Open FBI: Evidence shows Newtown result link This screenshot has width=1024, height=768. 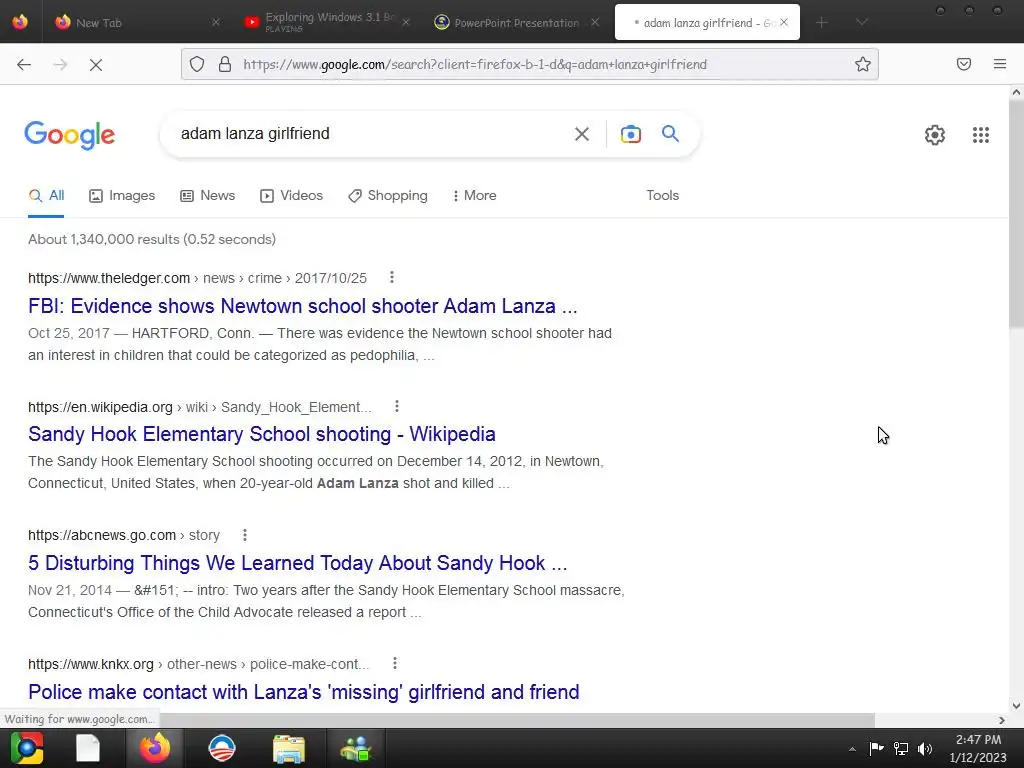tap(302, 306)
